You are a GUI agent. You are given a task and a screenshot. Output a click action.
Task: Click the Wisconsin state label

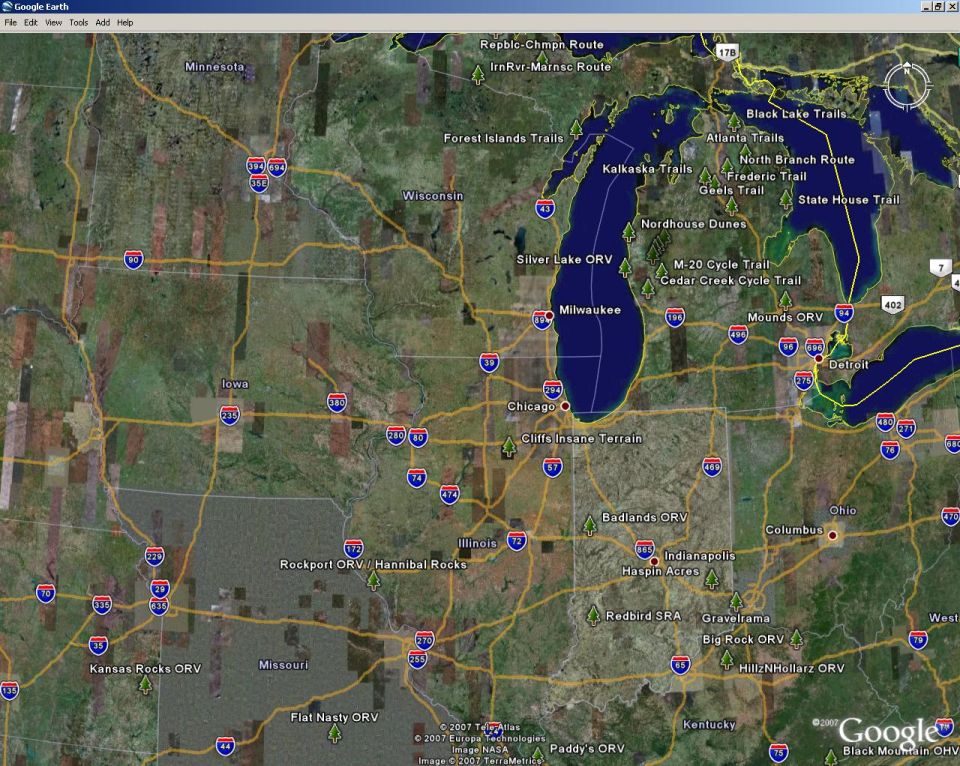[x=432, y=196]
